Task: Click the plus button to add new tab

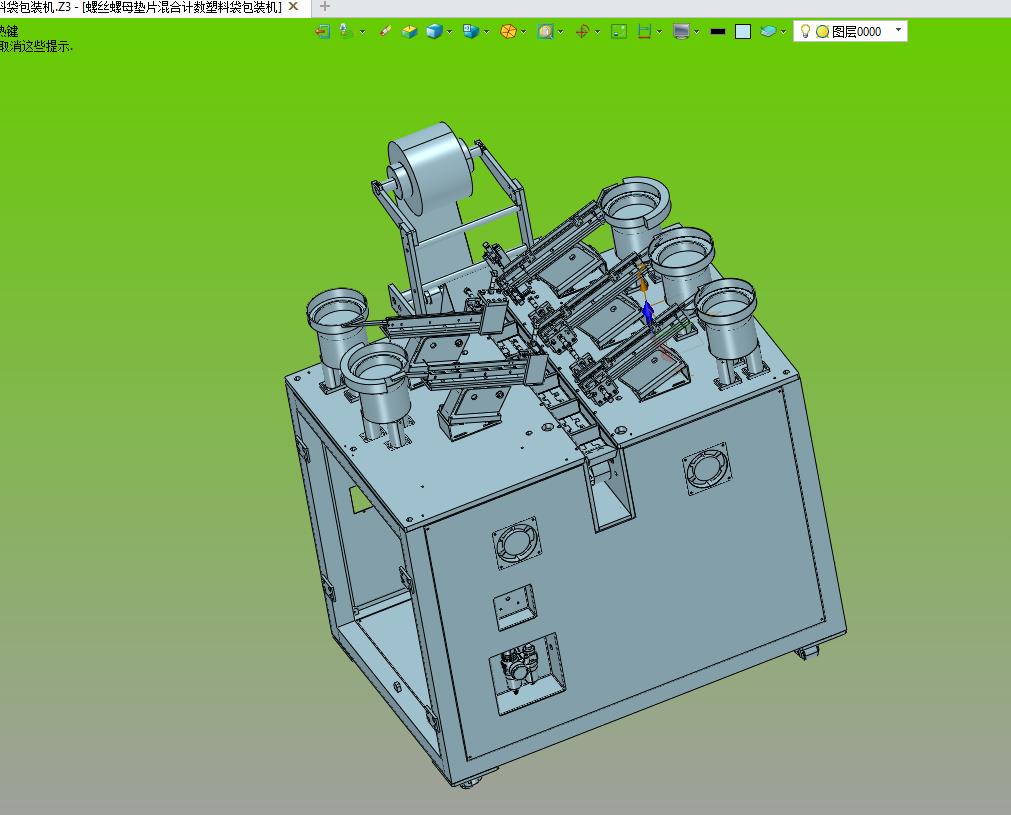Action: tap(325, 6)
